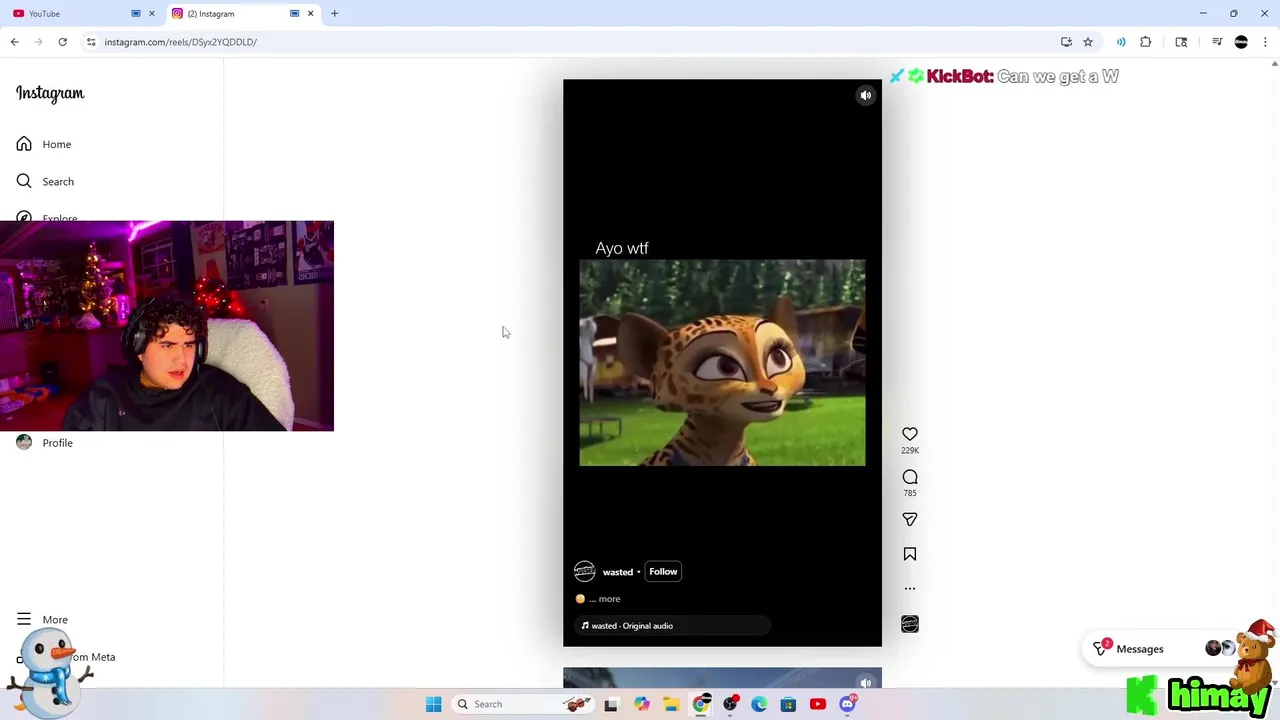Open Microsoft Store from the taskbar
Viewport: 1280px width, 720px height.
pyautogui.click(x=788, y=704)
